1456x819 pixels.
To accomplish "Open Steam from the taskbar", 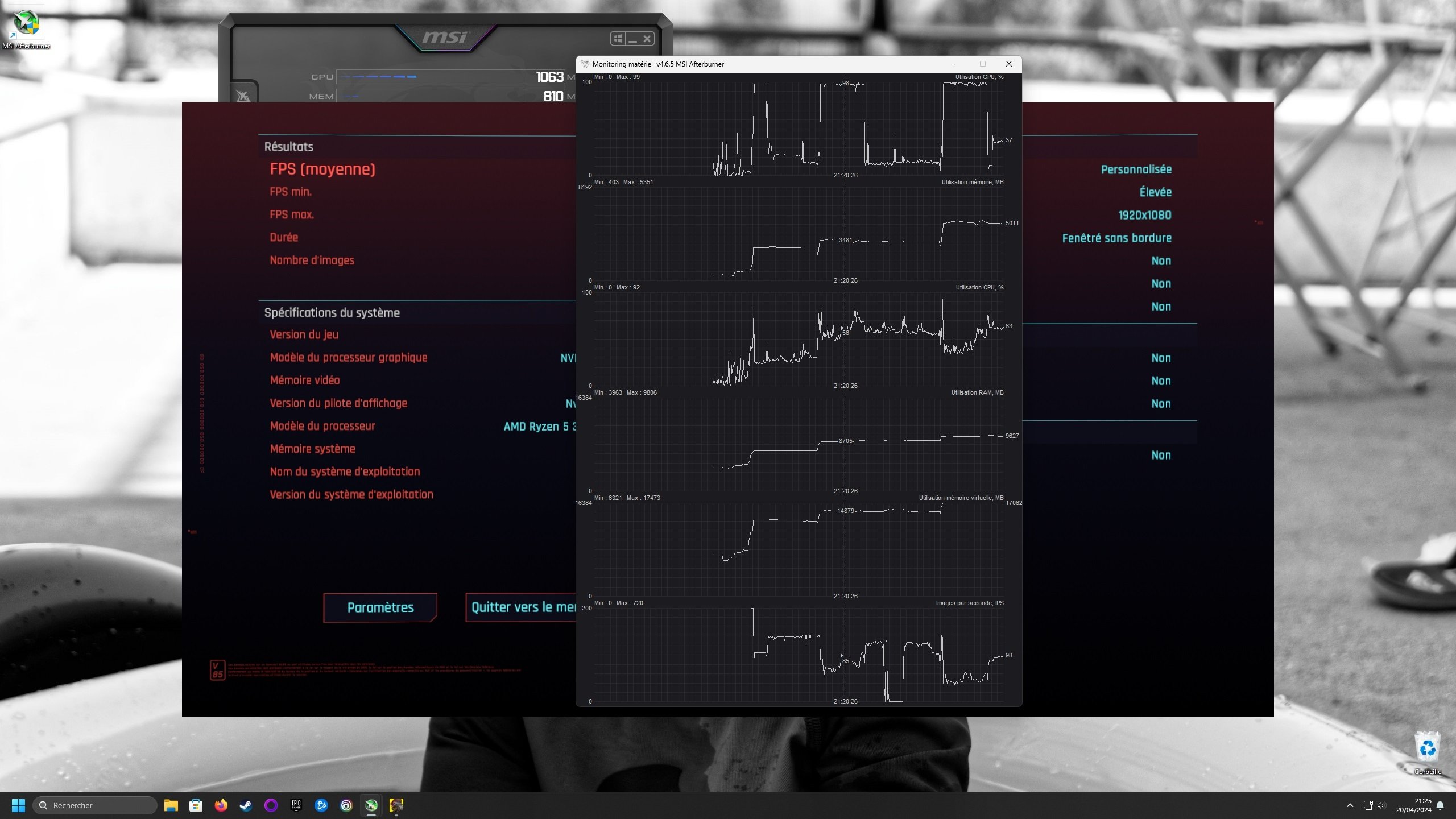I will 246,805.
